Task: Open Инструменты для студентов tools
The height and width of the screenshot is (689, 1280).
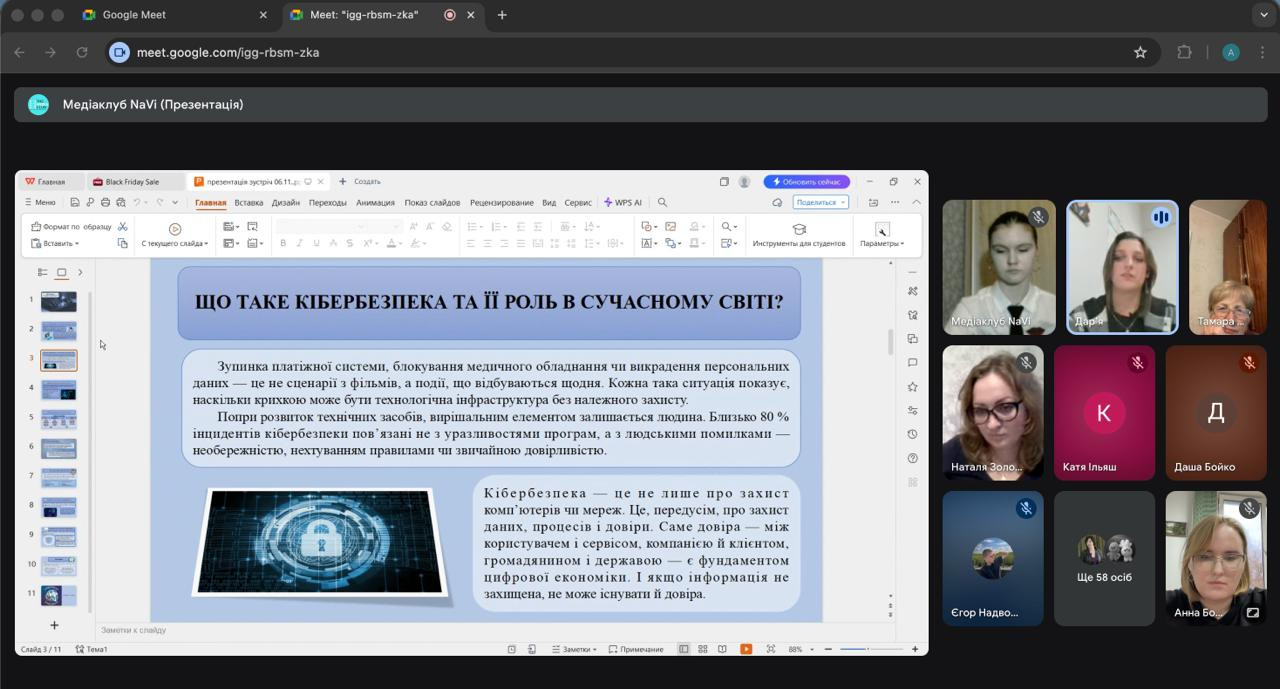Action: tap(798, 235)
